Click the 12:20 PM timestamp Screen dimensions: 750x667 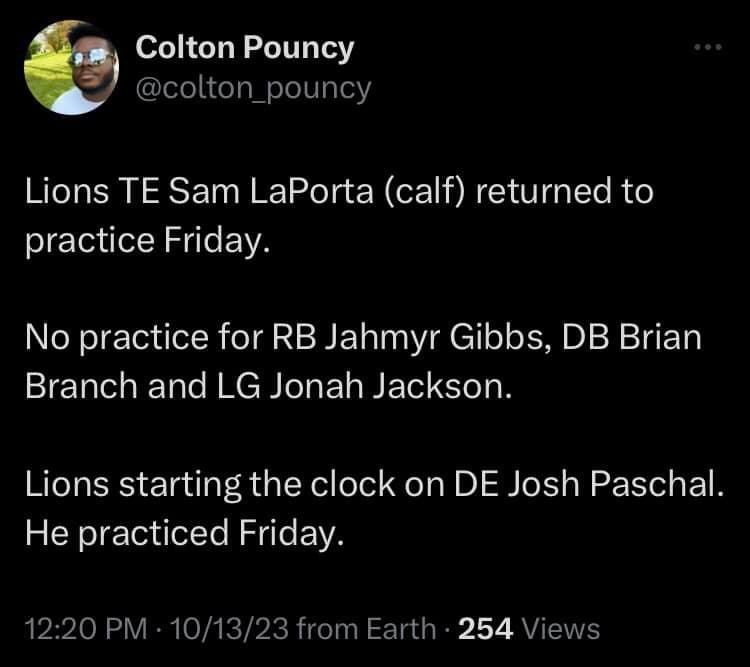(86, 628)
